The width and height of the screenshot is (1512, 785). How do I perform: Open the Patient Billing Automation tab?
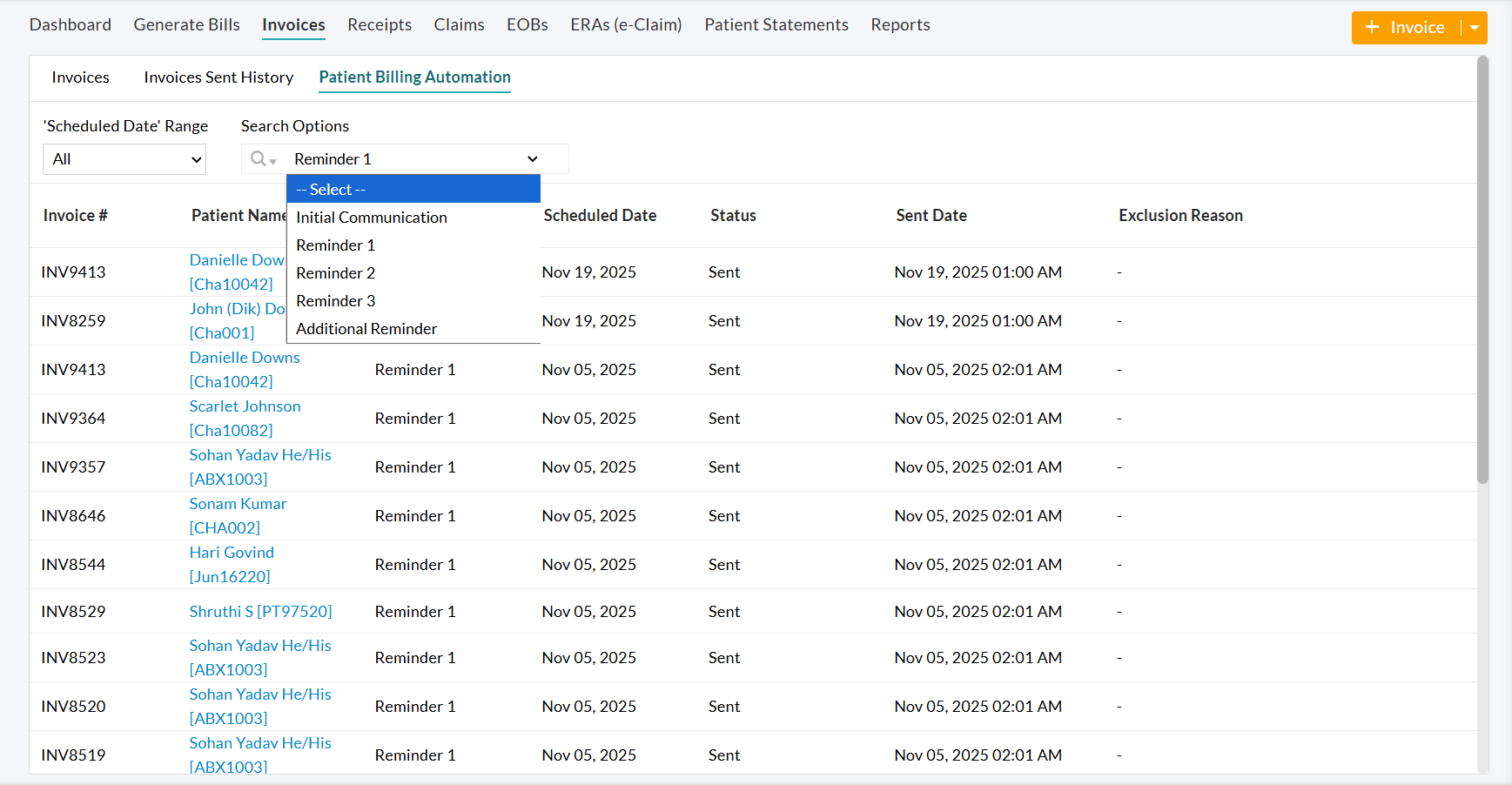pos(414,77)
